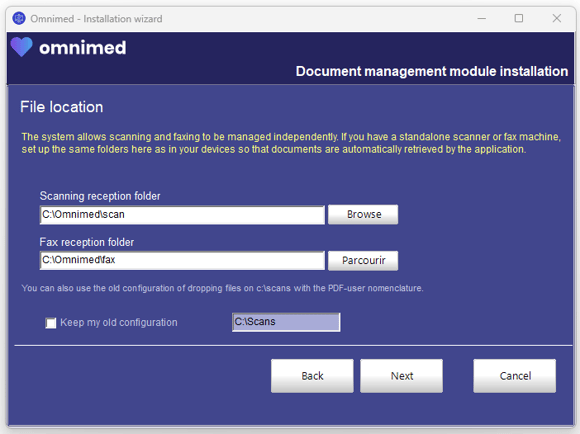
Task: Minimize the installation wizard window
Action: pos(481,18)
